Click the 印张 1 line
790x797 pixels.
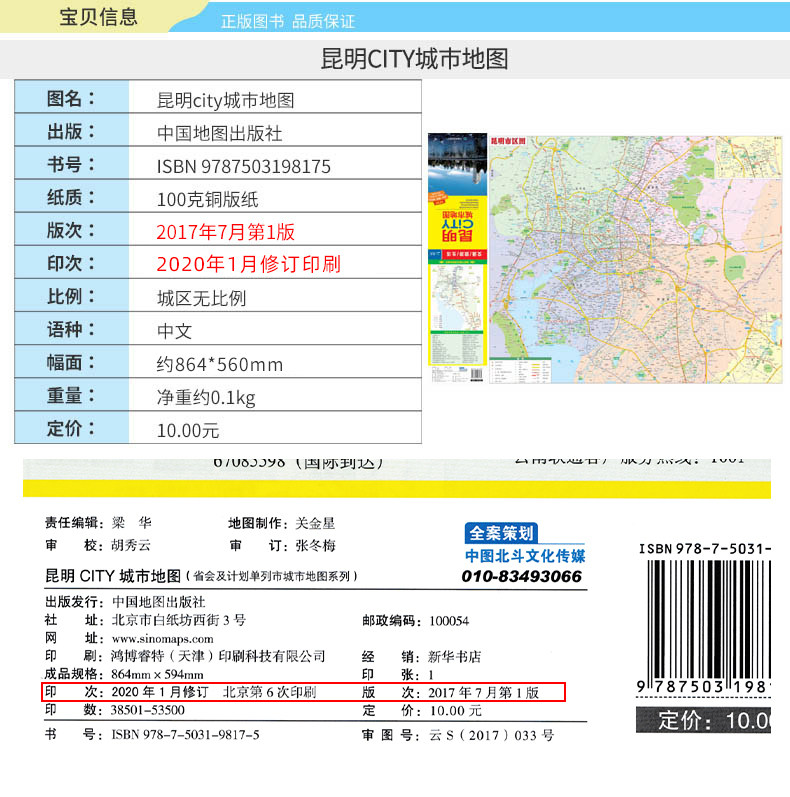[398, 675]
